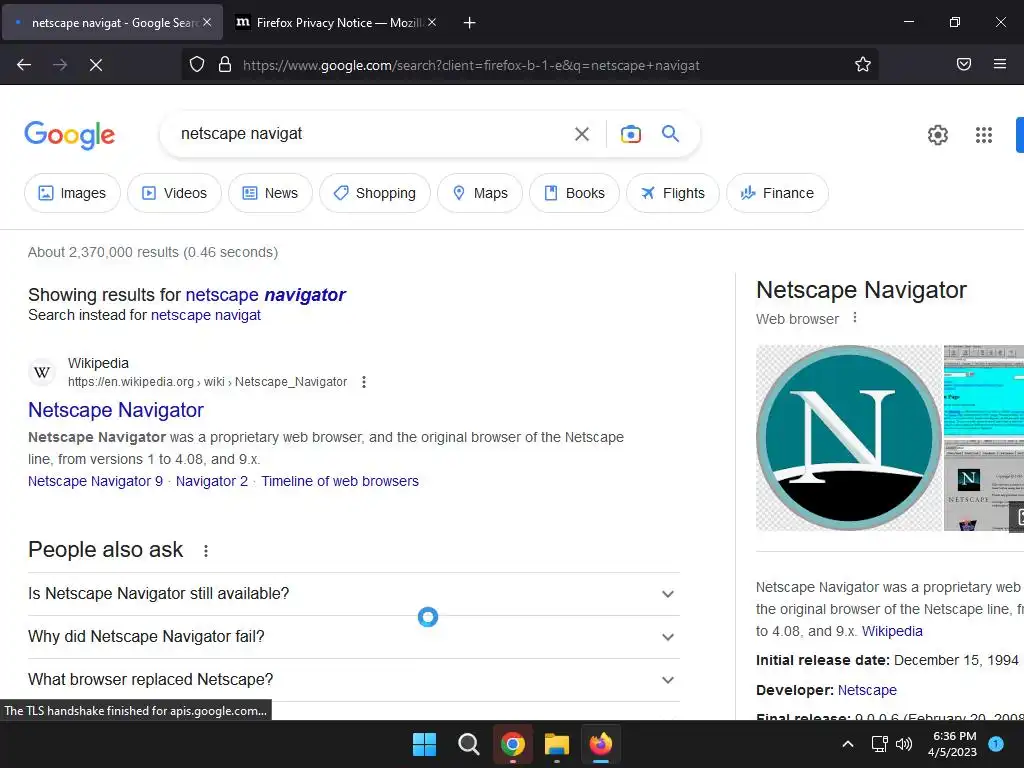Close the Firefox Privacy Notice tab
This screenshot has width=1024, height=768.
(432, 22)
